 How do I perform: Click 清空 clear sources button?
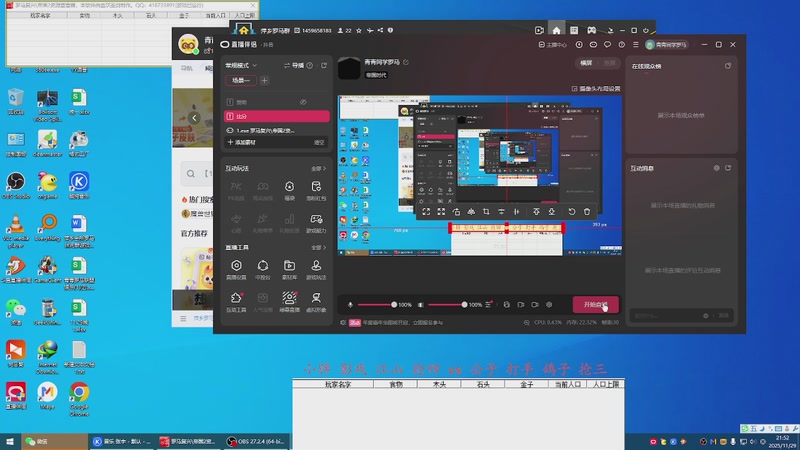coord(319,142)
